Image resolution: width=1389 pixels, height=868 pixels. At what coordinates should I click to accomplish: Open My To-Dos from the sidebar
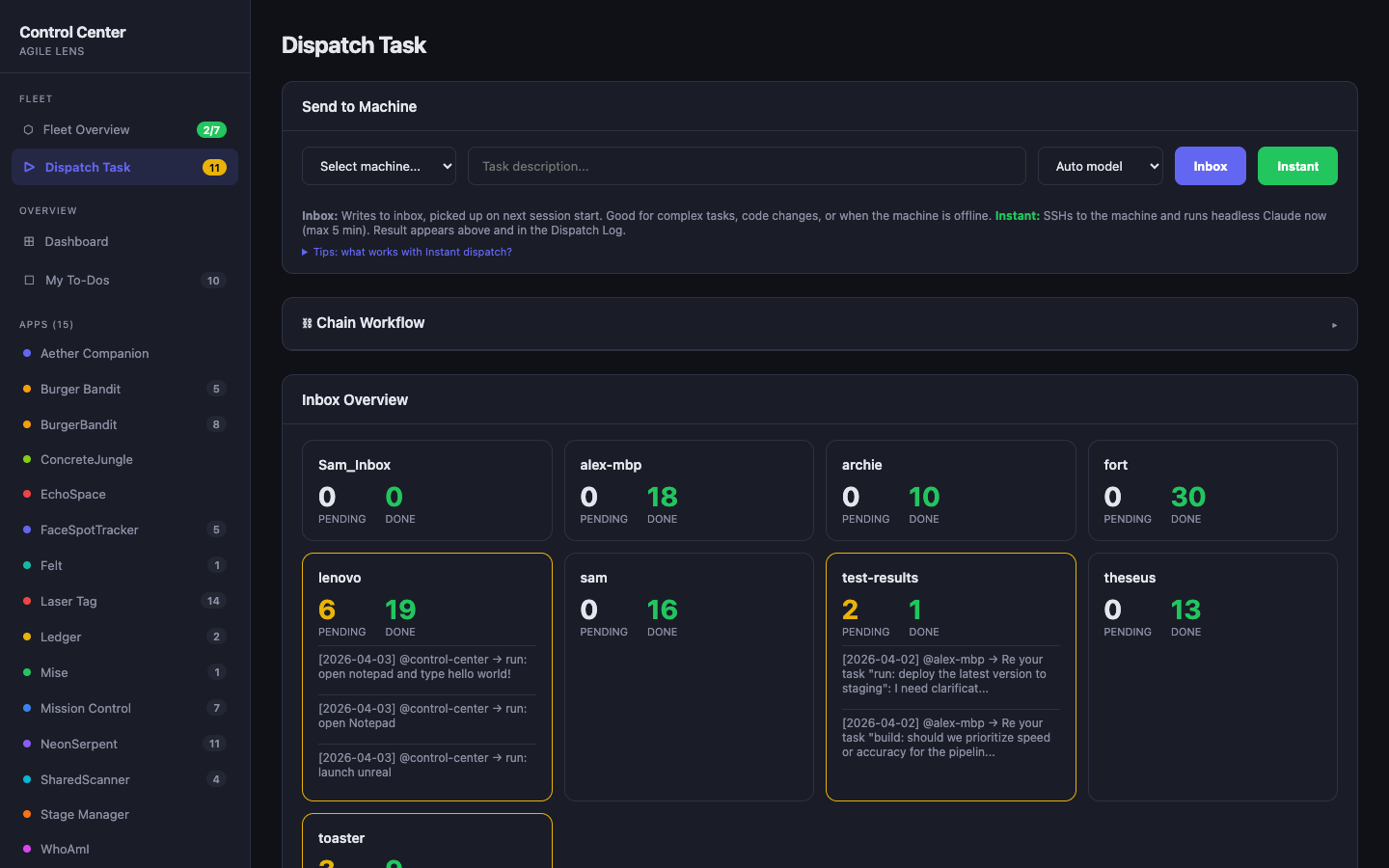(79, 280)
